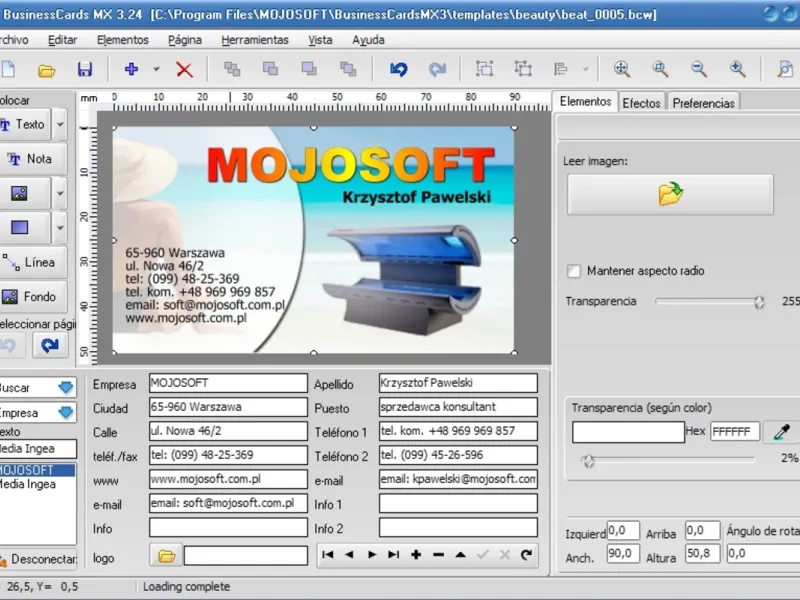Open the Vista menu

[x=320, y=40]
